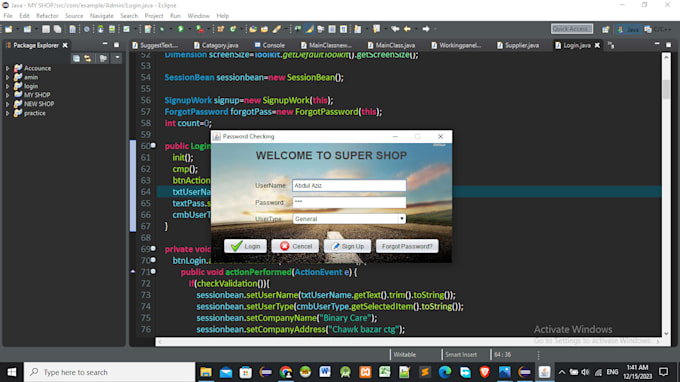Click the Back navigation yellow arrow

407,29
